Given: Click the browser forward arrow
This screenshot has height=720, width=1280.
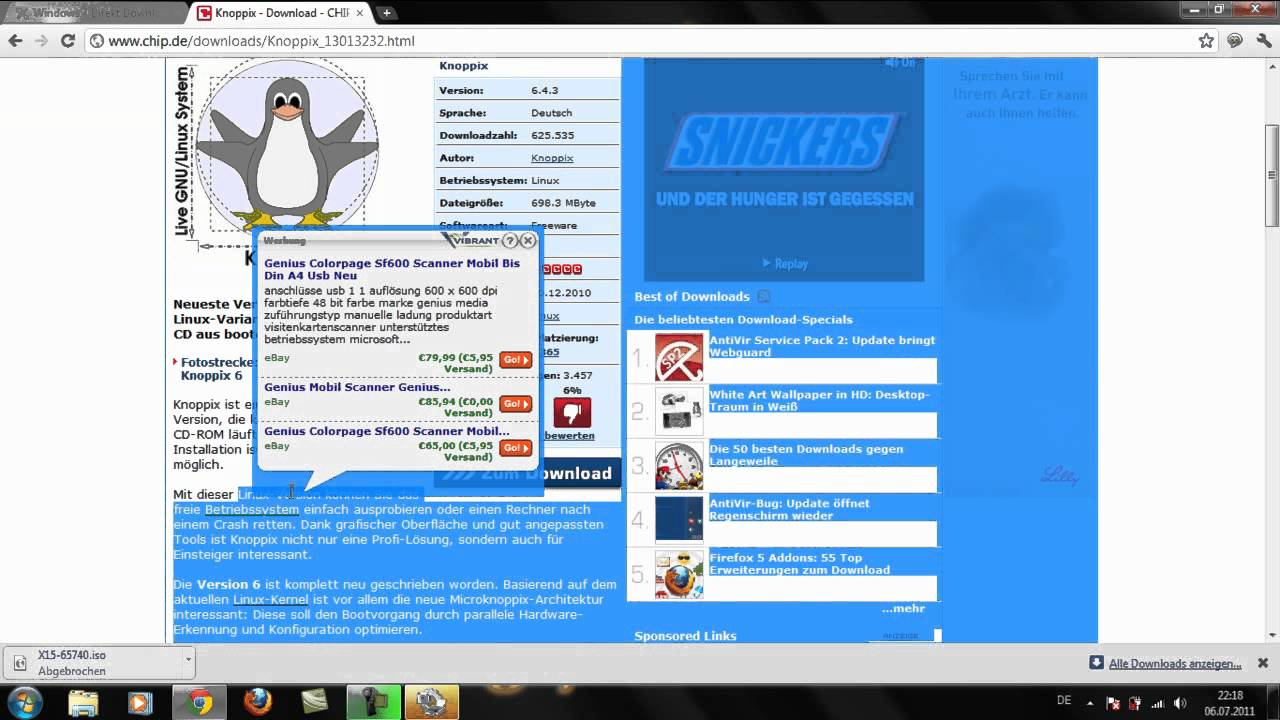Looking at the screenshot, I should pos(41,41).
